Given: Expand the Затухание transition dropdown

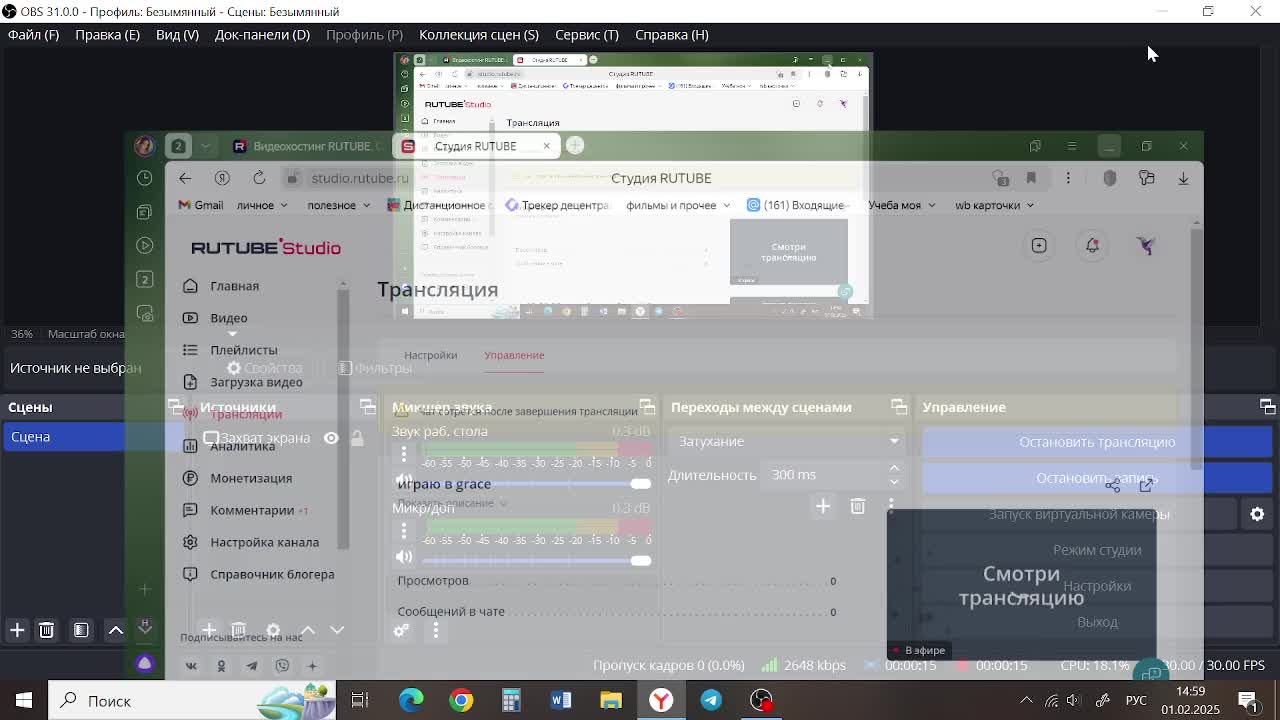Looking at the screenshot, I should coord(787,441).
